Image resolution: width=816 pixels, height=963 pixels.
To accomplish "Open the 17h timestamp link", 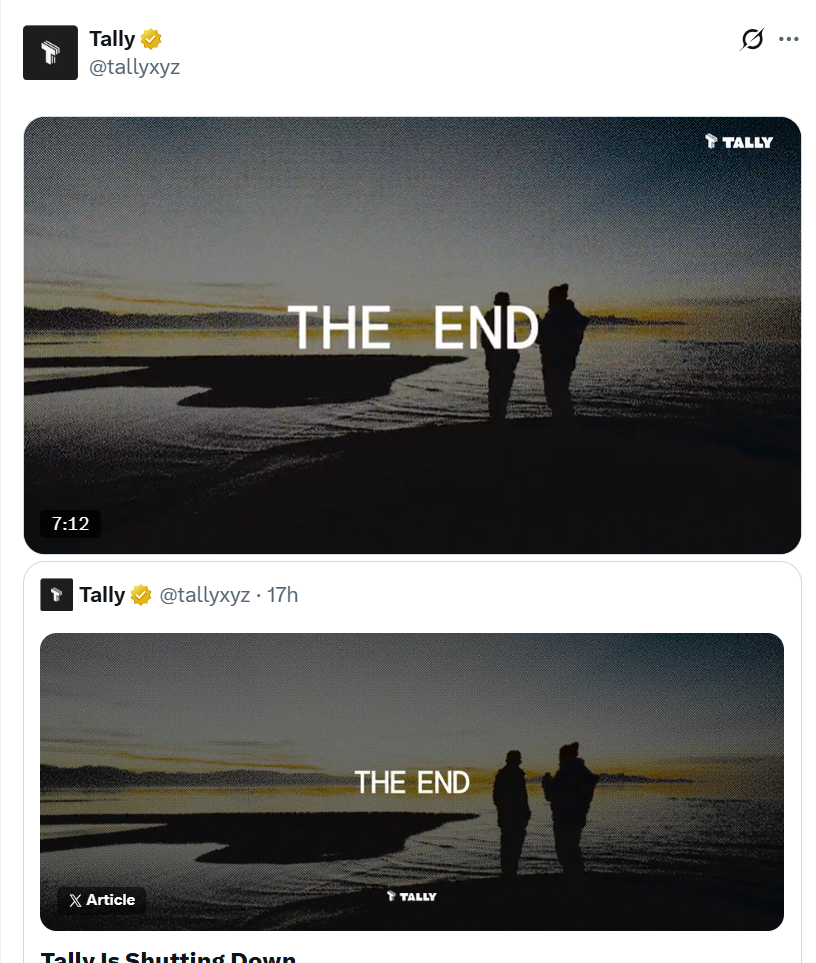I will [x=282, y=595].
